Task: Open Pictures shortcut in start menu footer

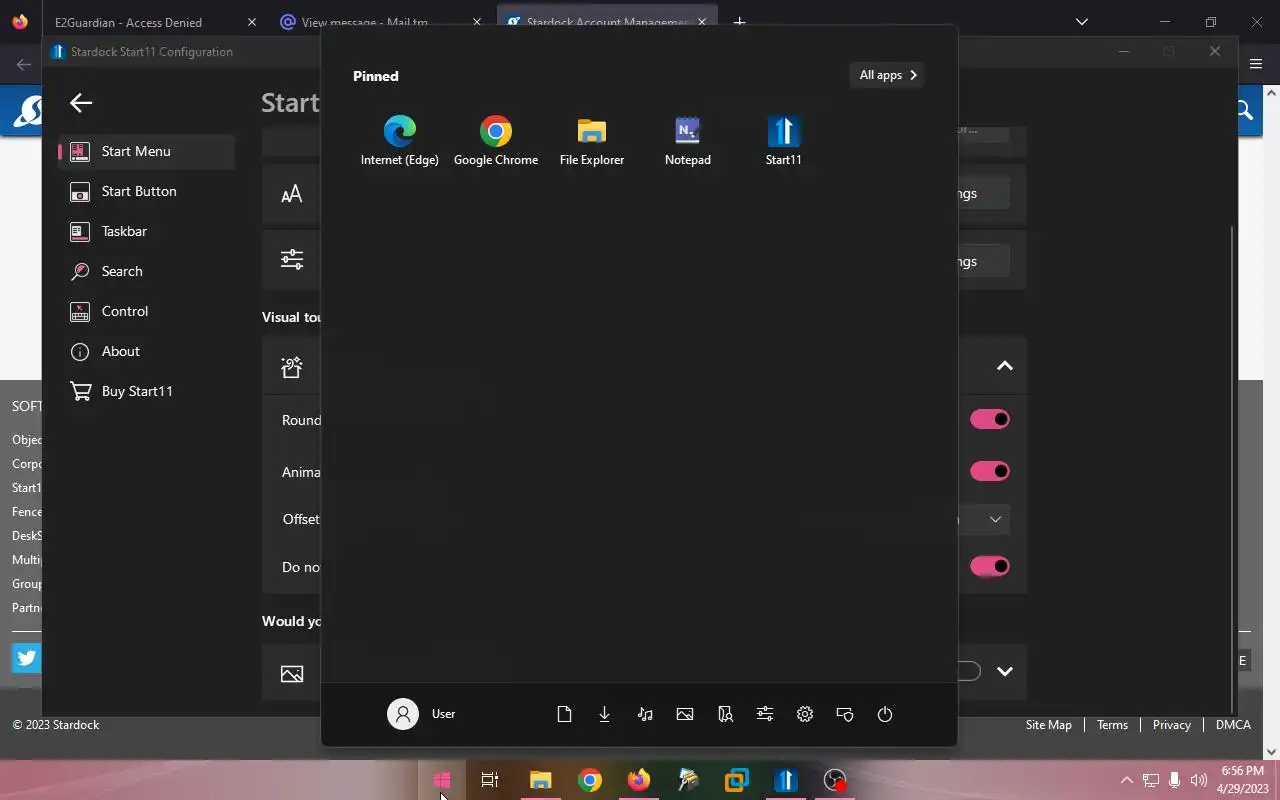Action: [x=685, y=714]
